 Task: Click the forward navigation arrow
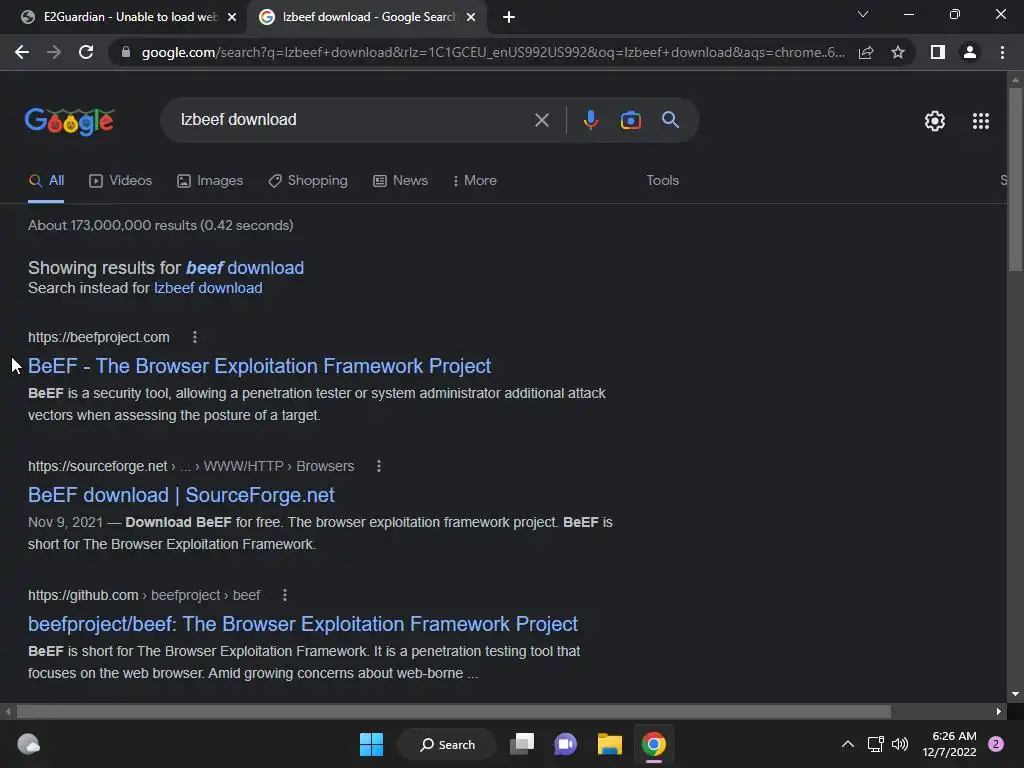click(x=54, y=52)
